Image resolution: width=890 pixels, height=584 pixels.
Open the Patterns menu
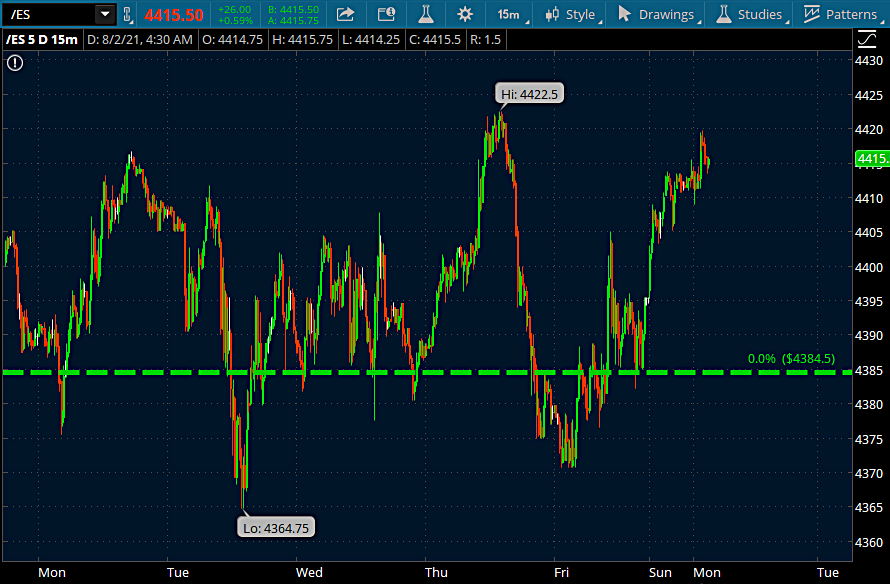(841, 14)
